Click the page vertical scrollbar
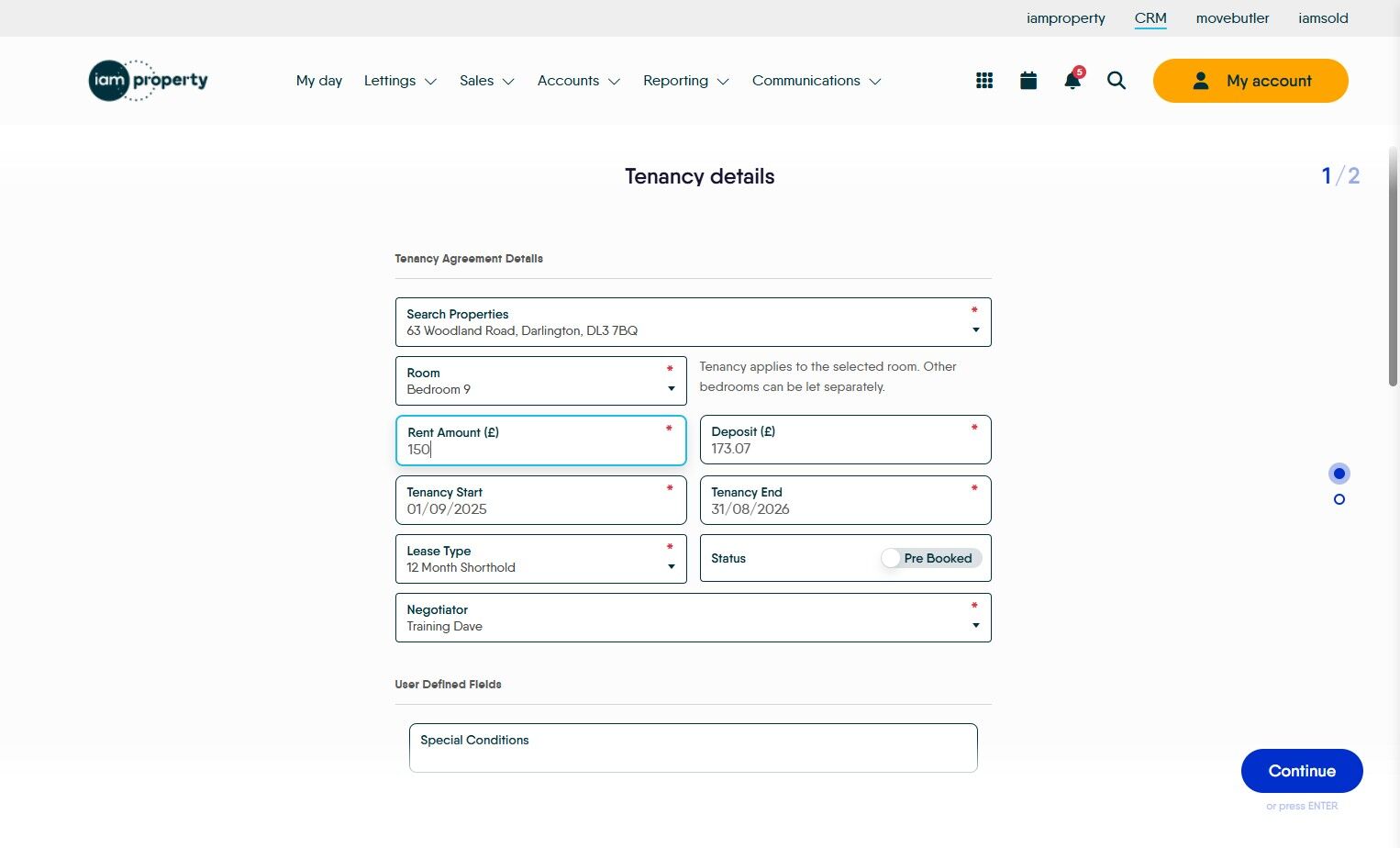Viewport: 1400px width, 848px height. pyautogui.click(x=1393, y=266)
